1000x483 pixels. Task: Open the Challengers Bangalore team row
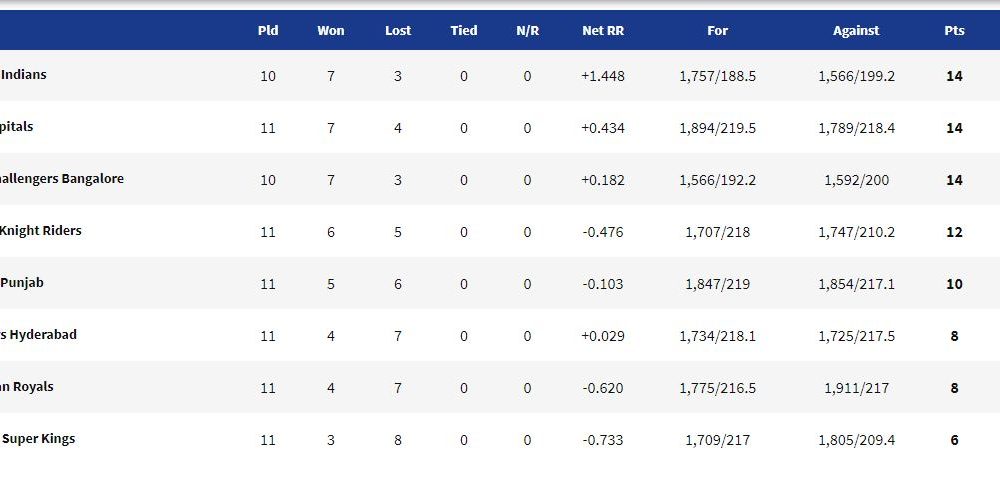[500, 179]
